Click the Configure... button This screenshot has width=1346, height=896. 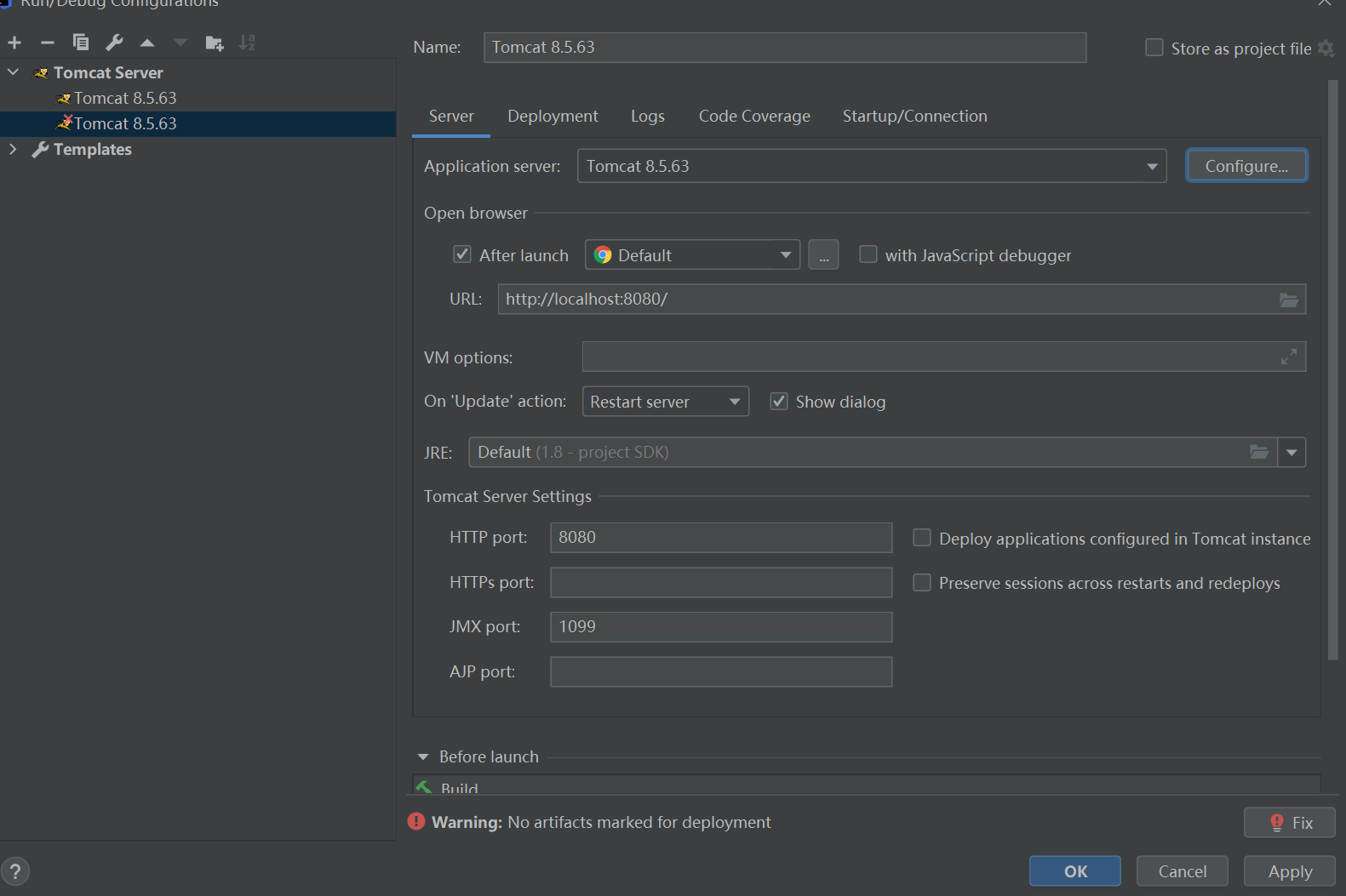point(1246,166)
